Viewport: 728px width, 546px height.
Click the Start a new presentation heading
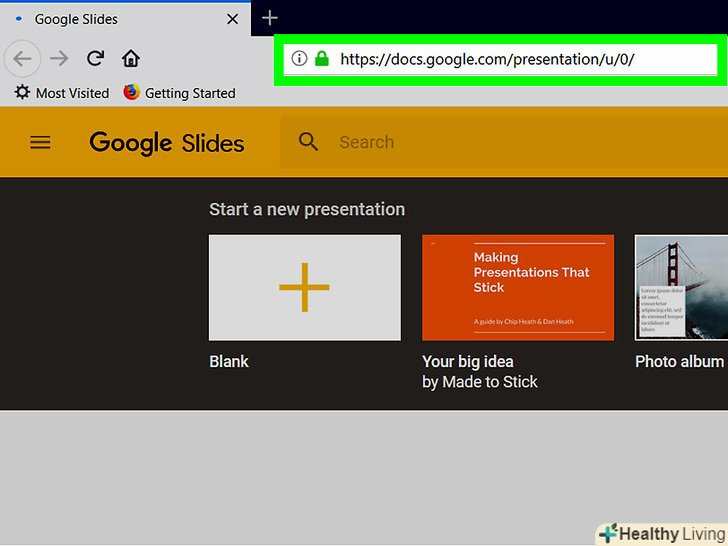coord(307,209)
